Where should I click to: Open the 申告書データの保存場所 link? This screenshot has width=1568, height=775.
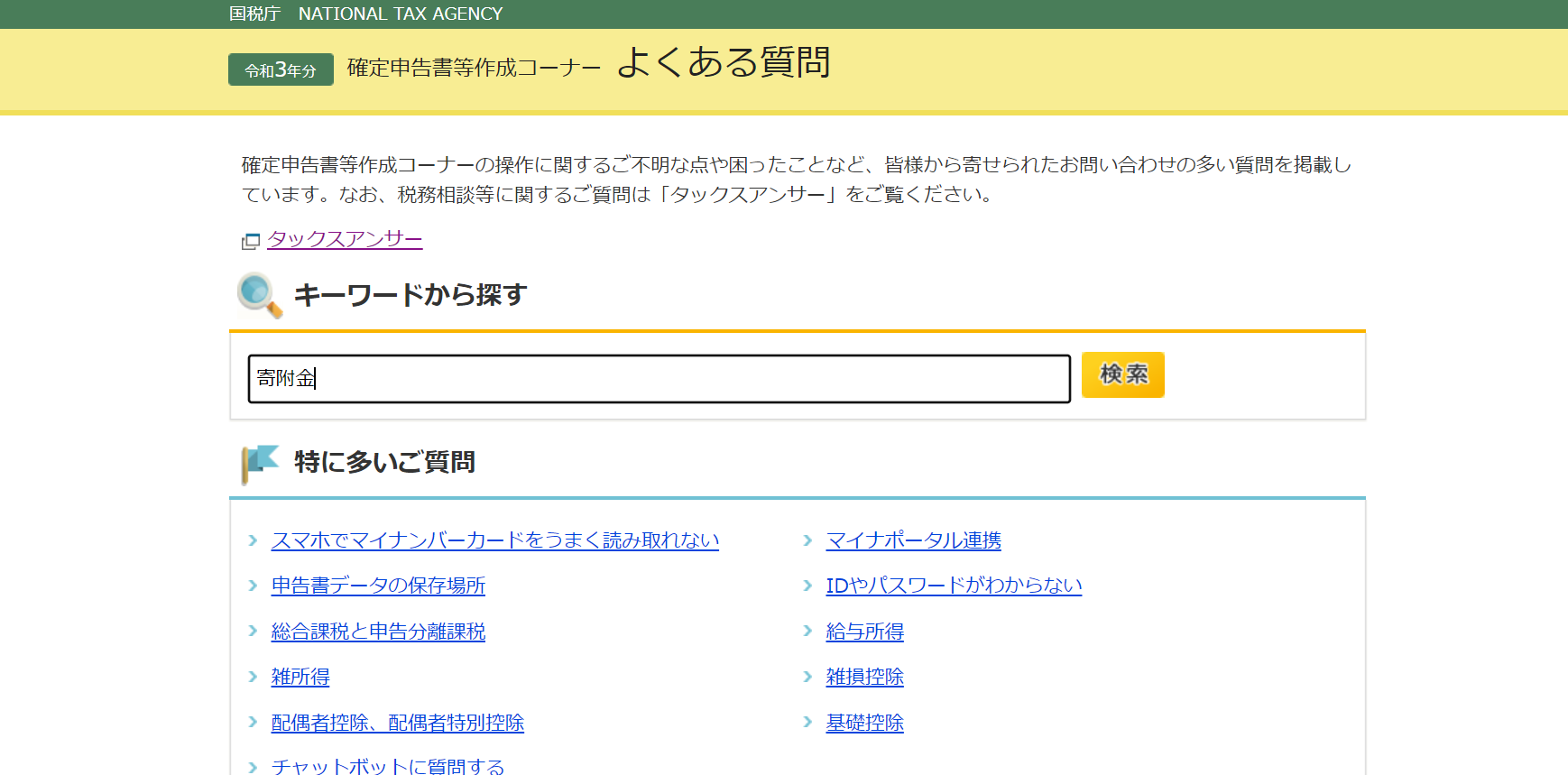point(378,586)
